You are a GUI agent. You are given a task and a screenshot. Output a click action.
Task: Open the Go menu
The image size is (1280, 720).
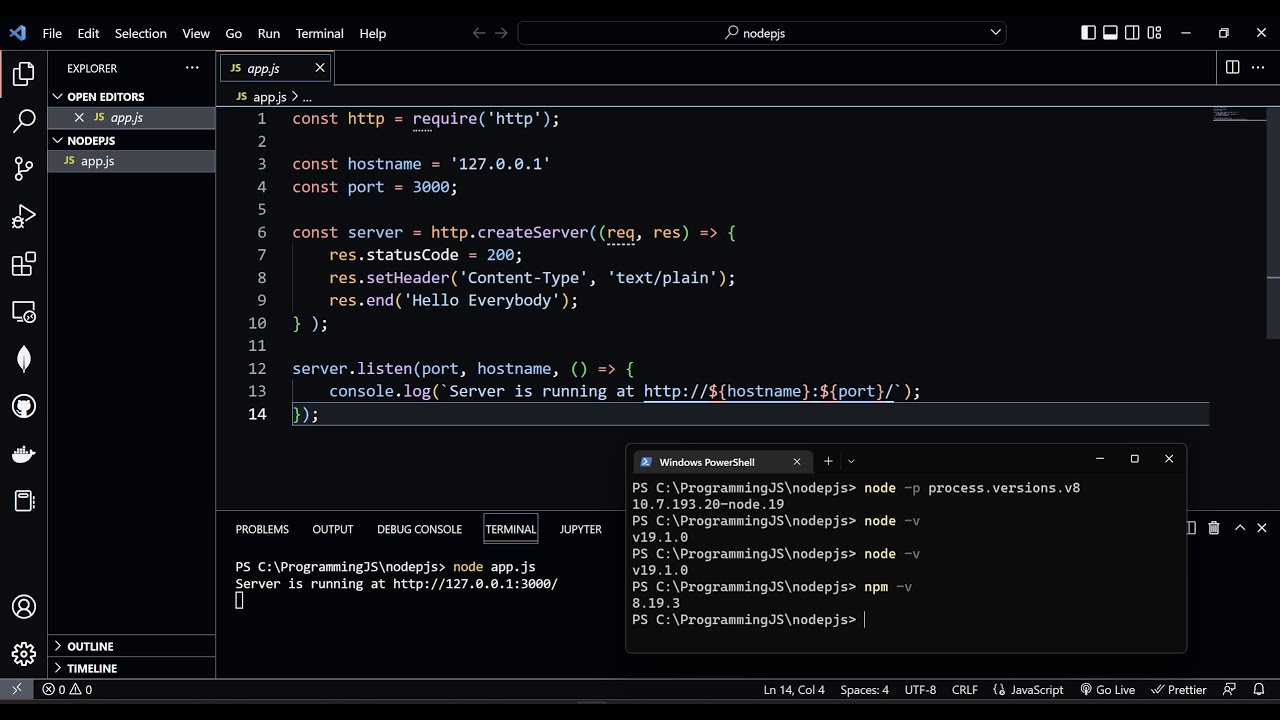click(233, 33)
